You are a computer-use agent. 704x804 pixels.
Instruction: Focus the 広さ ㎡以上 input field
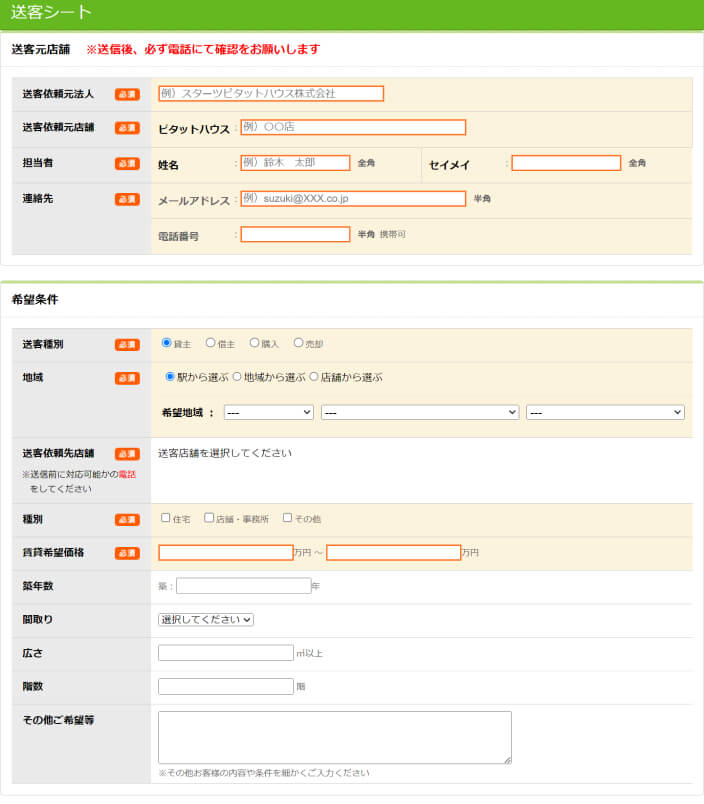point(226,653)
